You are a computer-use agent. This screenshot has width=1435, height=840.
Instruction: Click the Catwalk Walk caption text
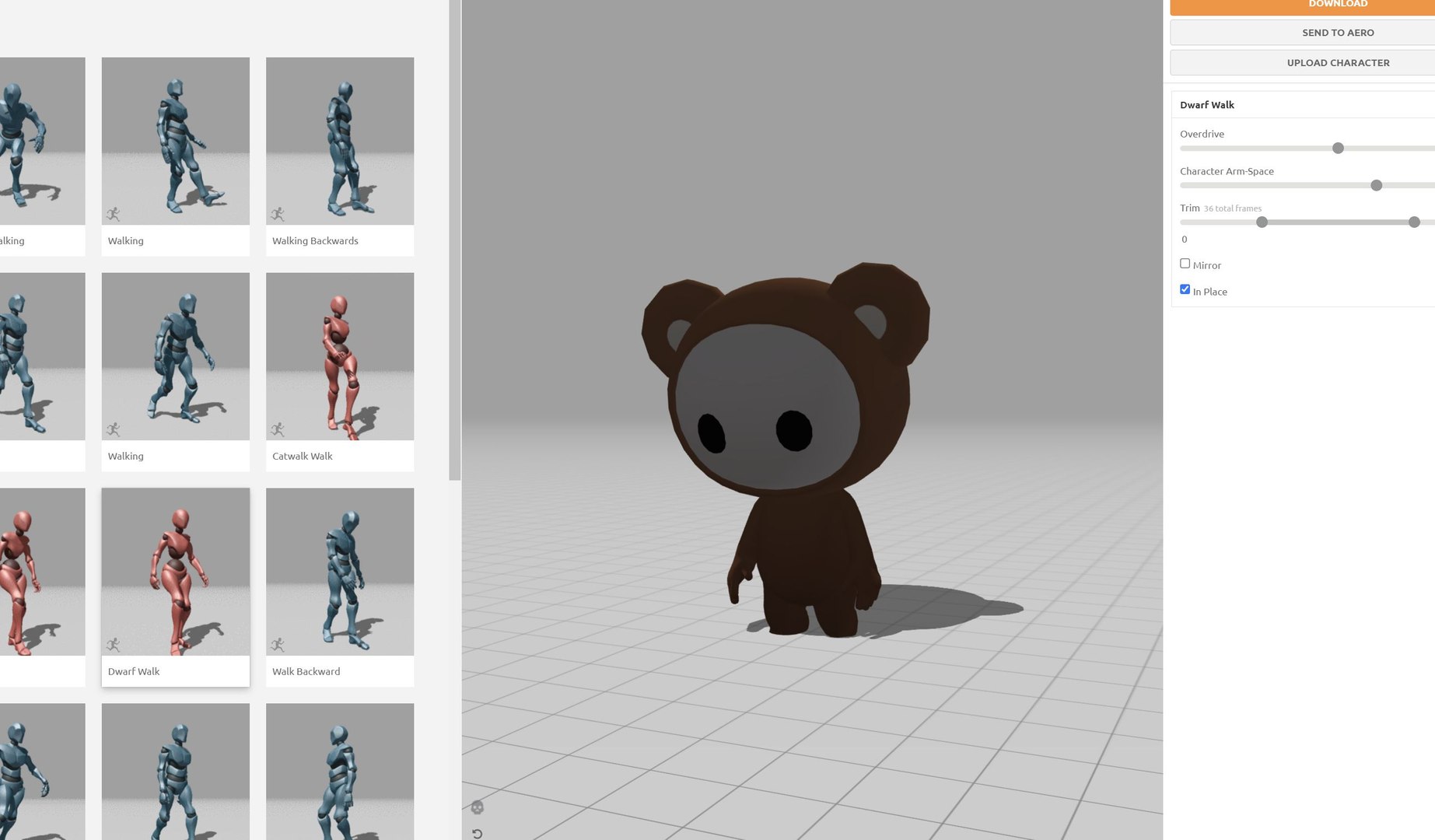[x=302, y=457]
